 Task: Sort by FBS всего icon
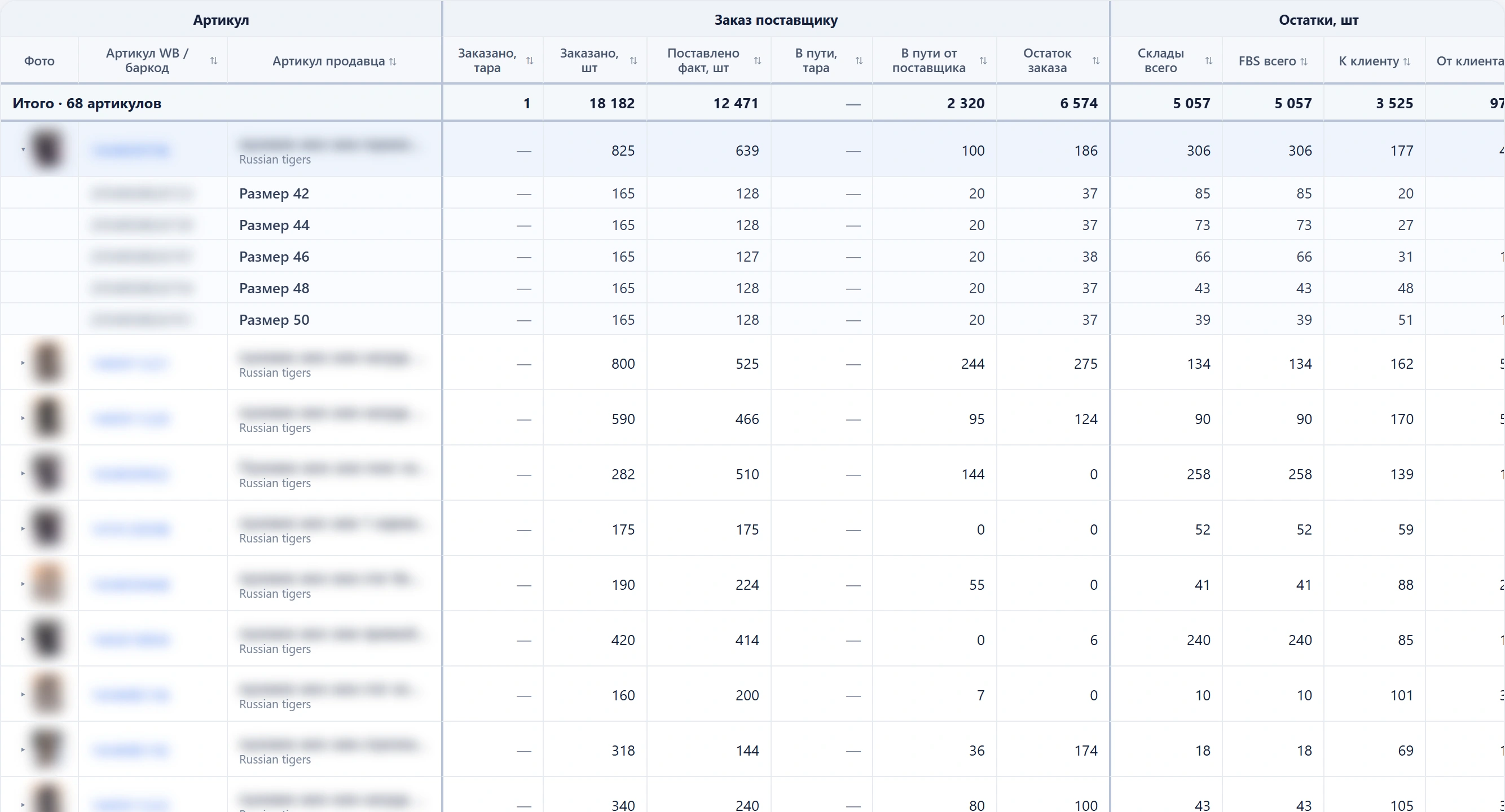pos(1304,61)
